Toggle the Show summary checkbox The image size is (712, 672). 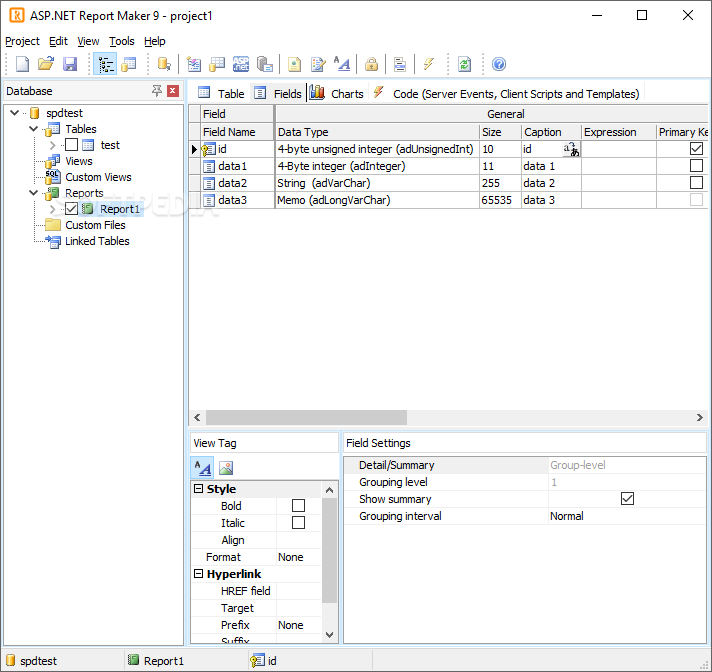[627, 499]
